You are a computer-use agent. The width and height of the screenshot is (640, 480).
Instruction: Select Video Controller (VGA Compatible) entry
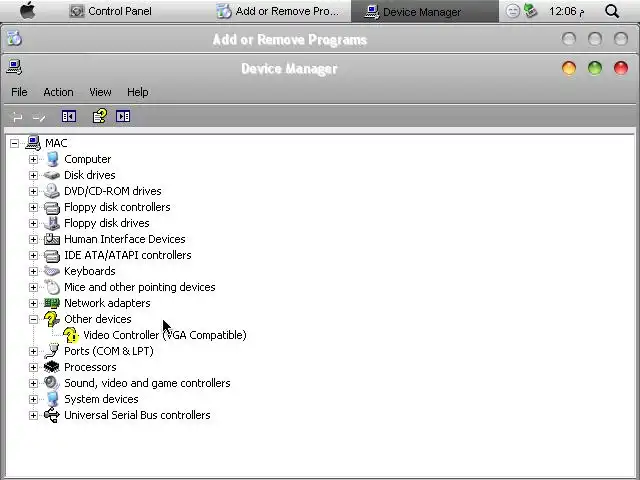point(165,335)
